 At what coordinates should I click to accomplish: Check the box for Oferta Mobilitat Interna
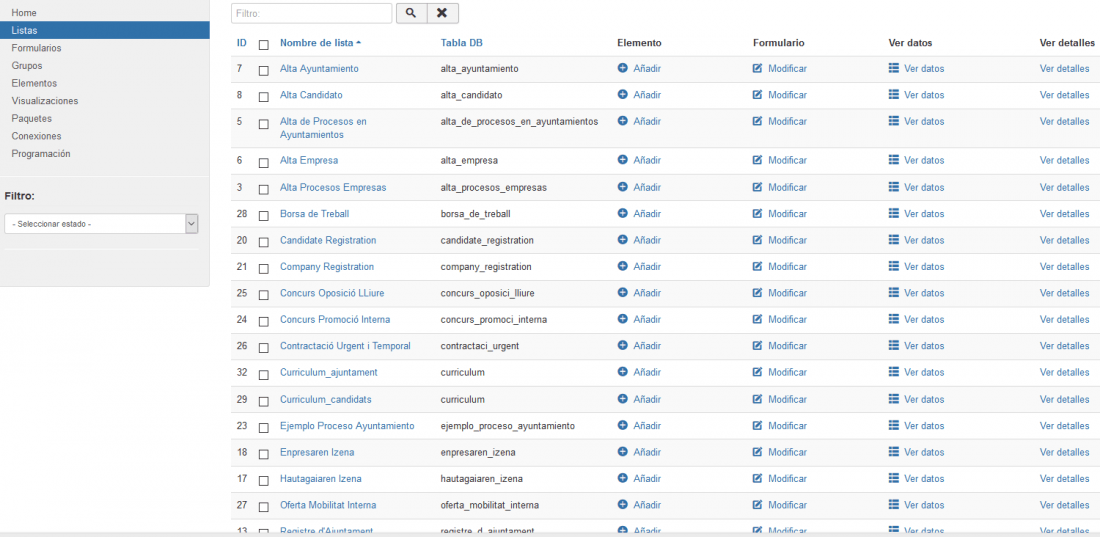(264, 508)
